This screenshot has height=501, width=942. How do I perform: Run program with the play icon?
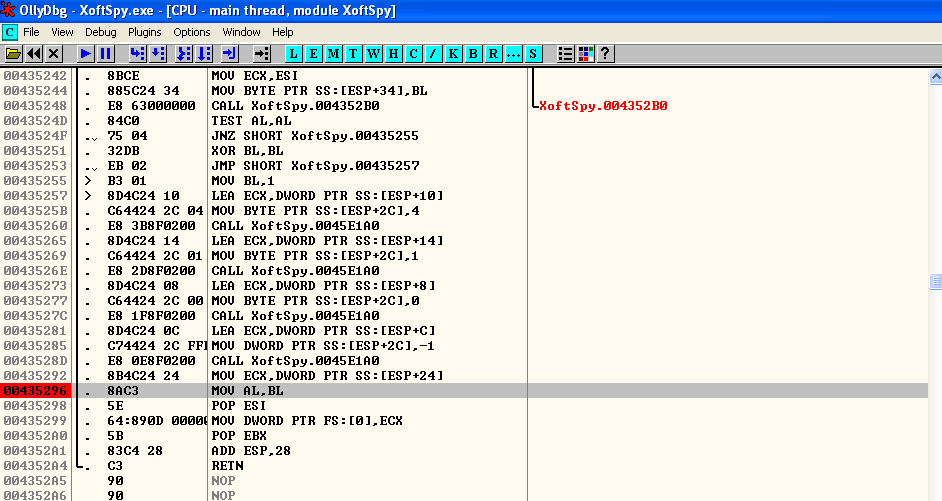85,53
